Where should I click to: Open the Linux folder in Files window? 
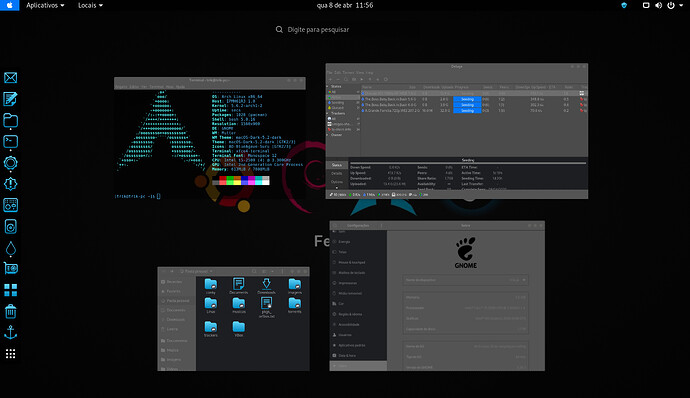[x=211, y=305]
